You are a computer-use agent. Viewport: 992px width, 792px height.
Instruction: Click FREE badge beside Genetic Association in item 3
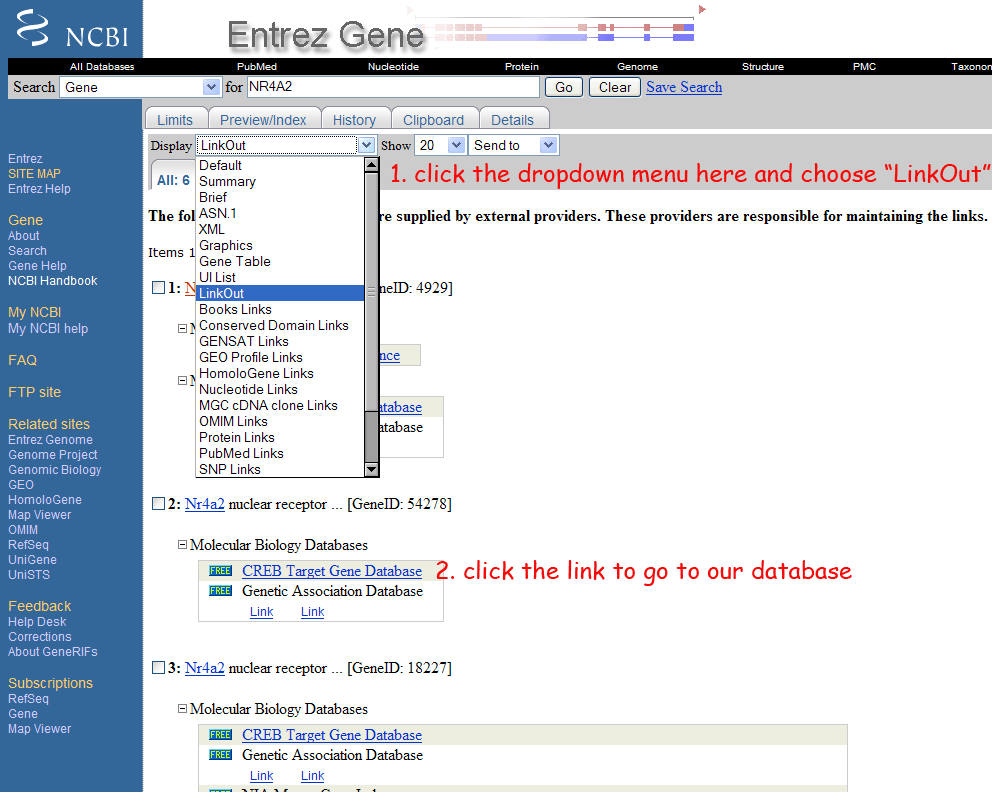point(220,755)
